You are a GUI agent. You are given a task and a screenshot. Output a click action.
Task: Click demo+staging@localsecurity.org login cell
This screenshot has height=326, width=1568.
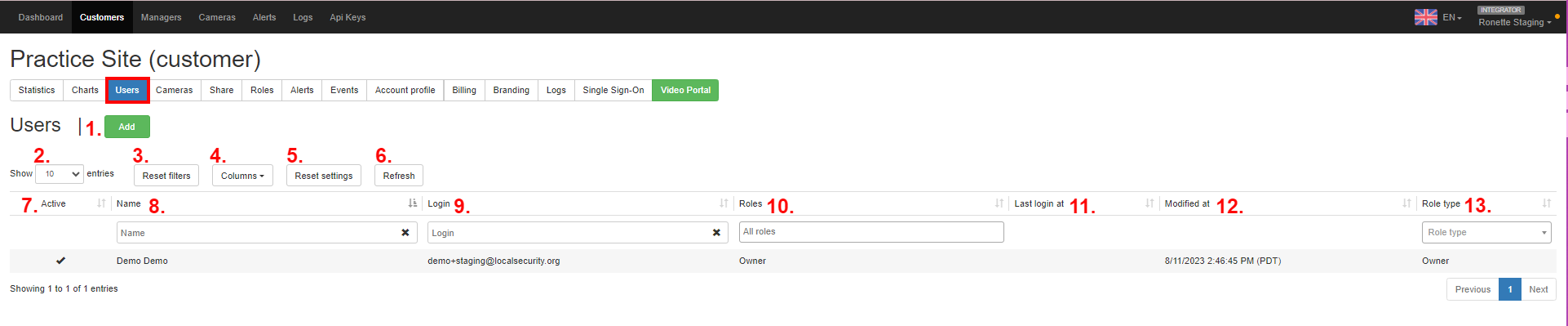click(494, 261)
